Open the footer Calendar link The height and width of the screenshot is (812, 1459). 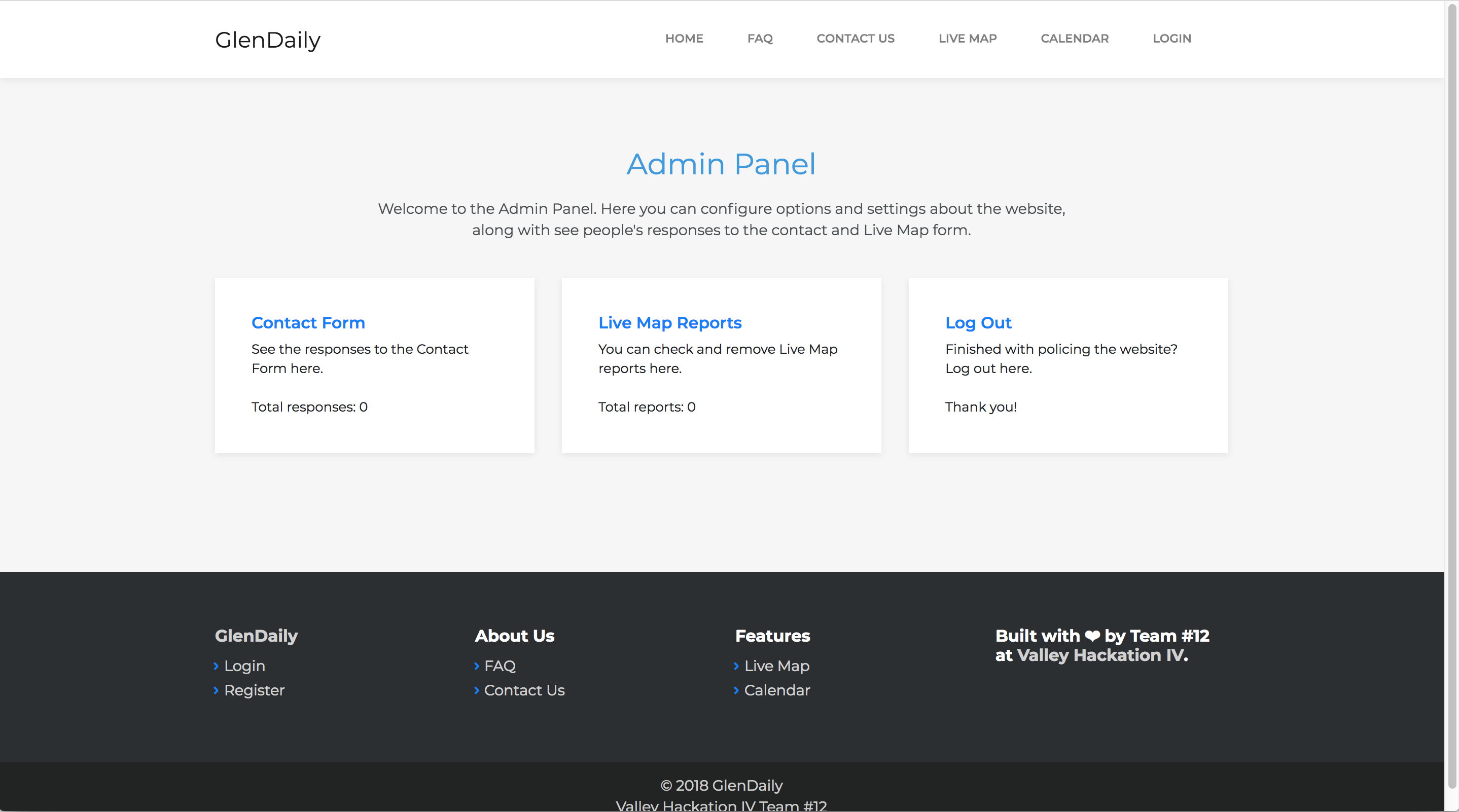click(776, 690)
